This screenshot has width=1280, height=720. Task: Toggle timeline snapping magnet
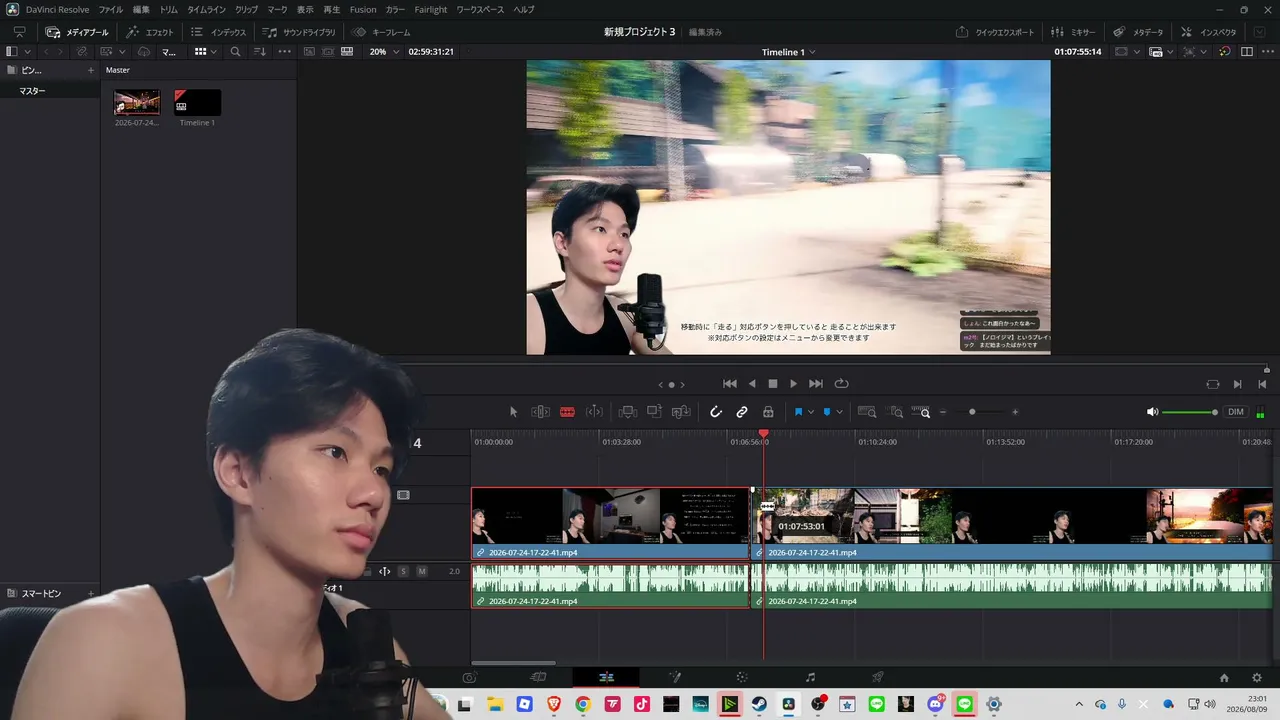[716, 412]
